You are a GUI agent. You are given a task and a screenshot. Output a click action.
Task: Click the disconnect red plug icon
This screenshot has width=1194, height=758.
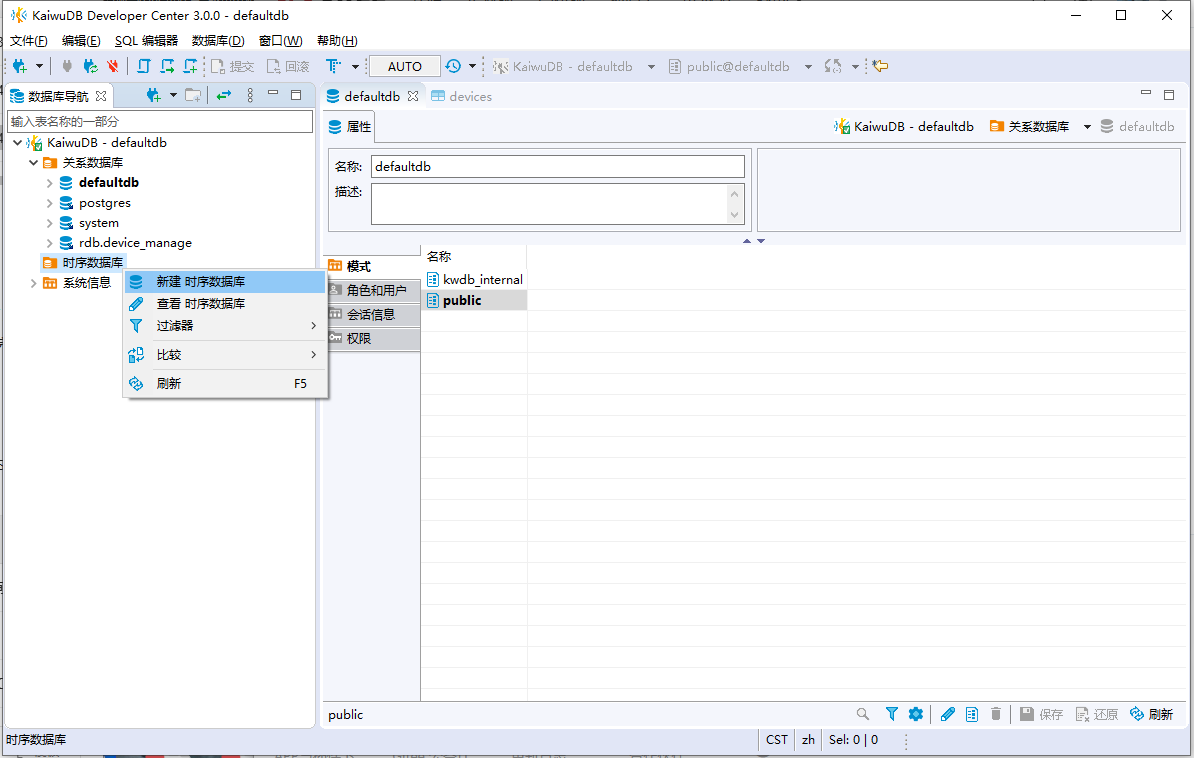pyautogui.click(x=113, y=66)
